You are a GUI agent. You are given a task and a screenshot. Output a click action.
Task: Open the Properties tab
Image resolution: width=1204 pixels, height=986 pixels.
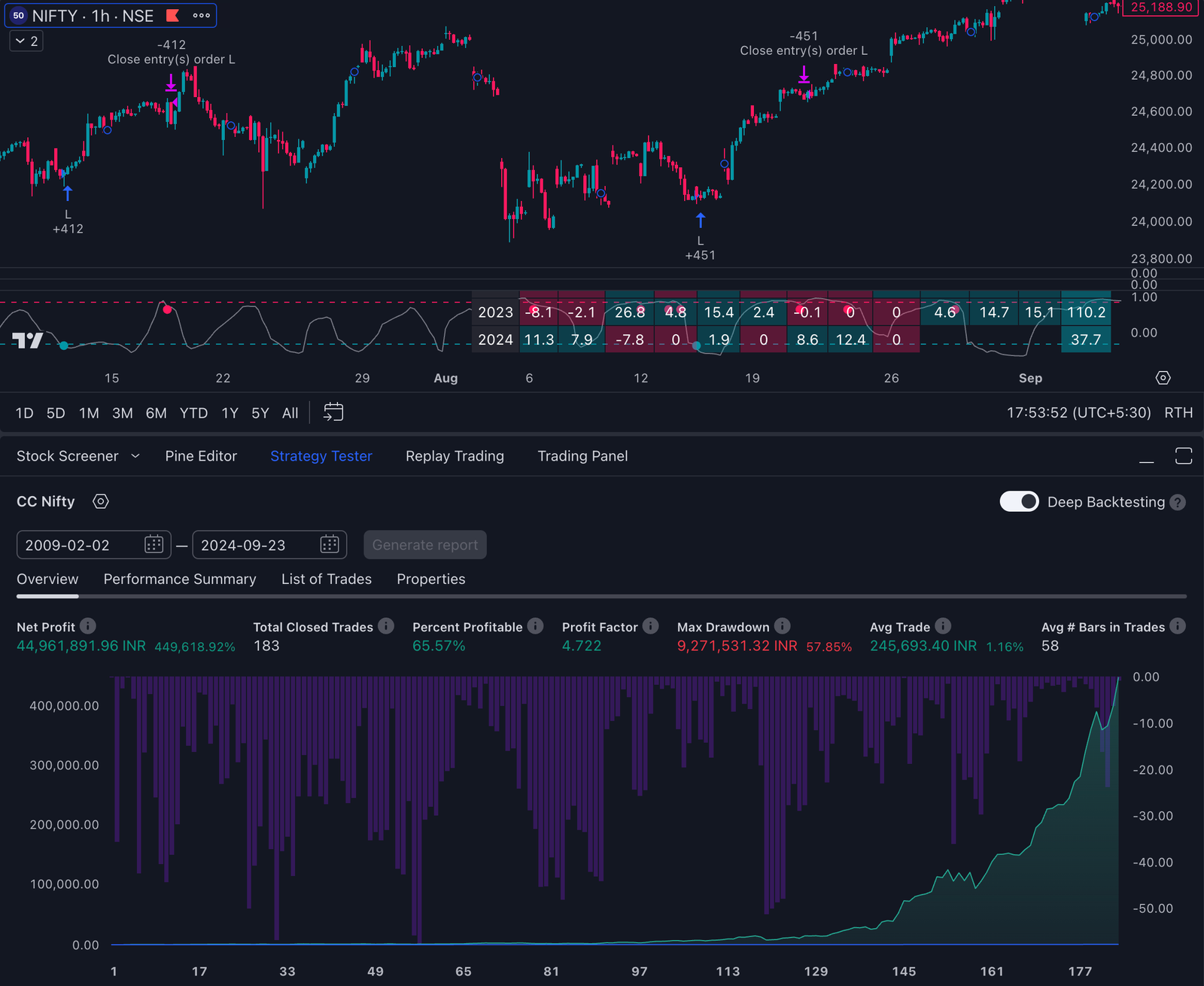click(431, 579)
